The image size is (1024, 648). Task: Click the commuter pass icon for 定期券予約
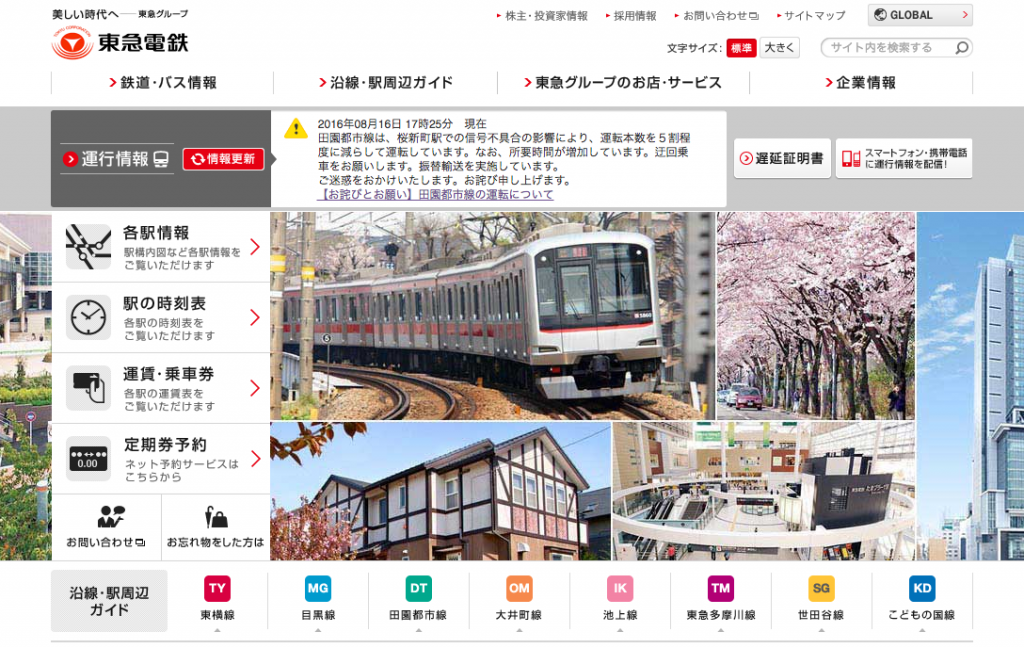tap(88, 458)
